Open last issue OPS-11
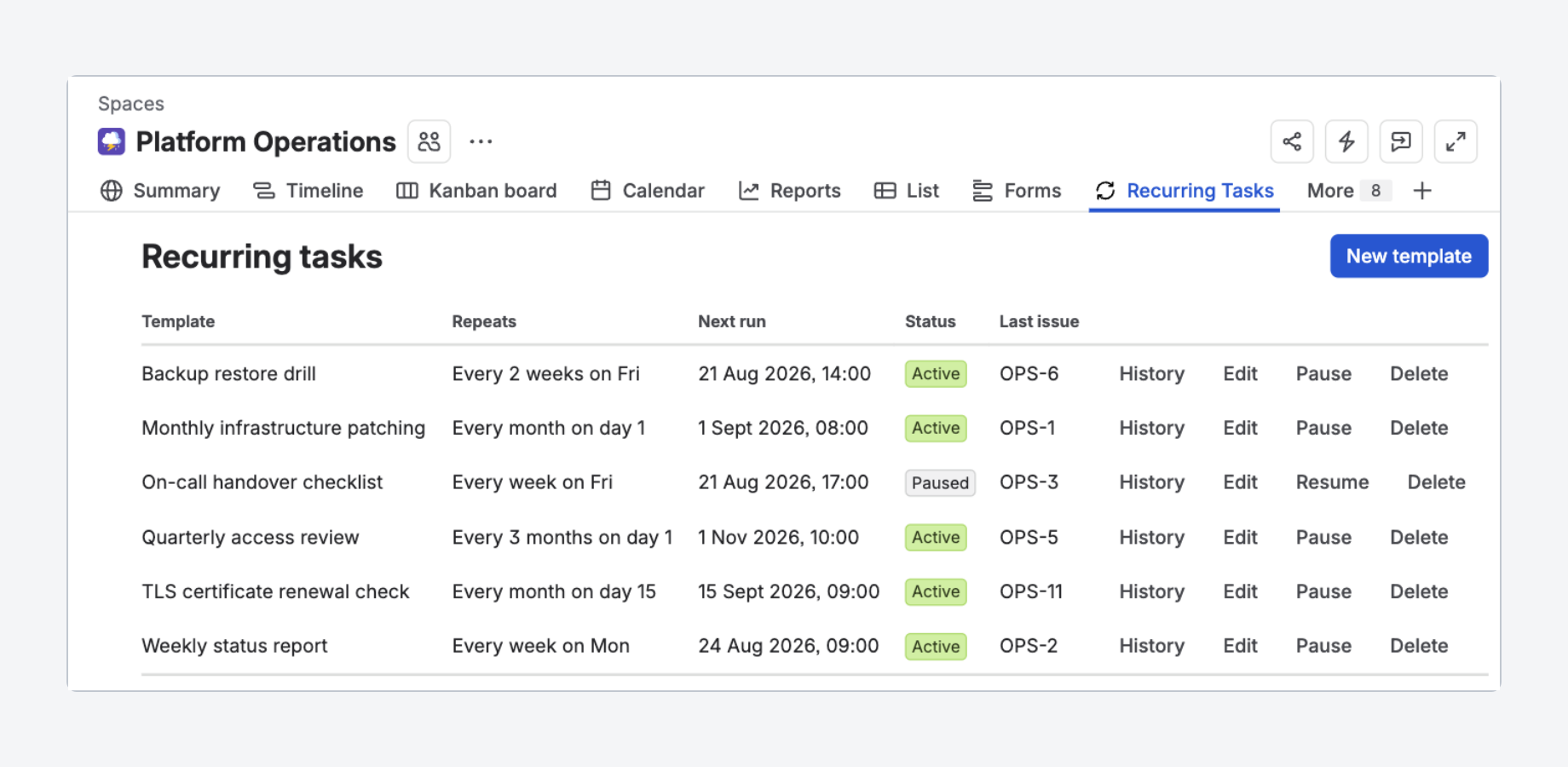1568x767 pixels. [x=1031, y=591]
